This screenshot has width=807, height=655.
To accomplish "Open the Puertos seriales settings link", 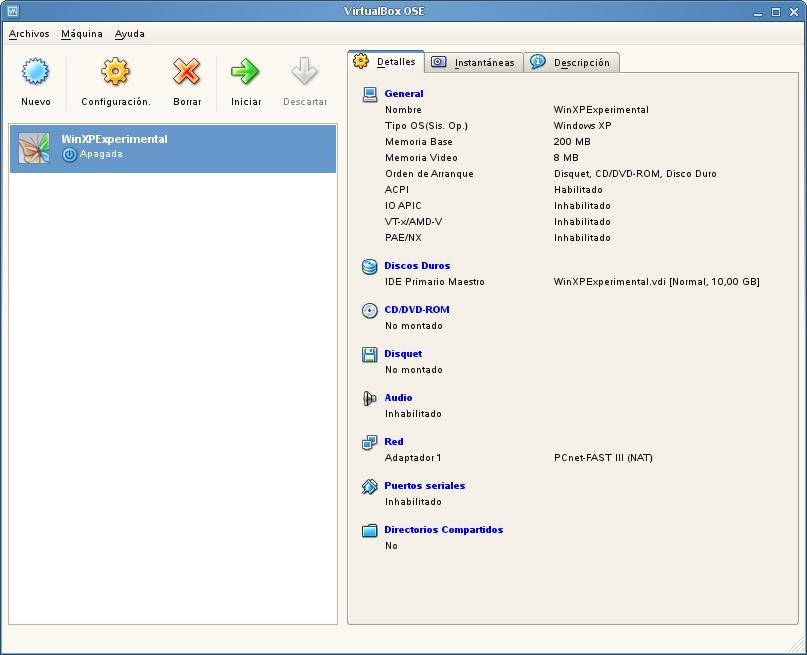I will [x=425, y=486].
